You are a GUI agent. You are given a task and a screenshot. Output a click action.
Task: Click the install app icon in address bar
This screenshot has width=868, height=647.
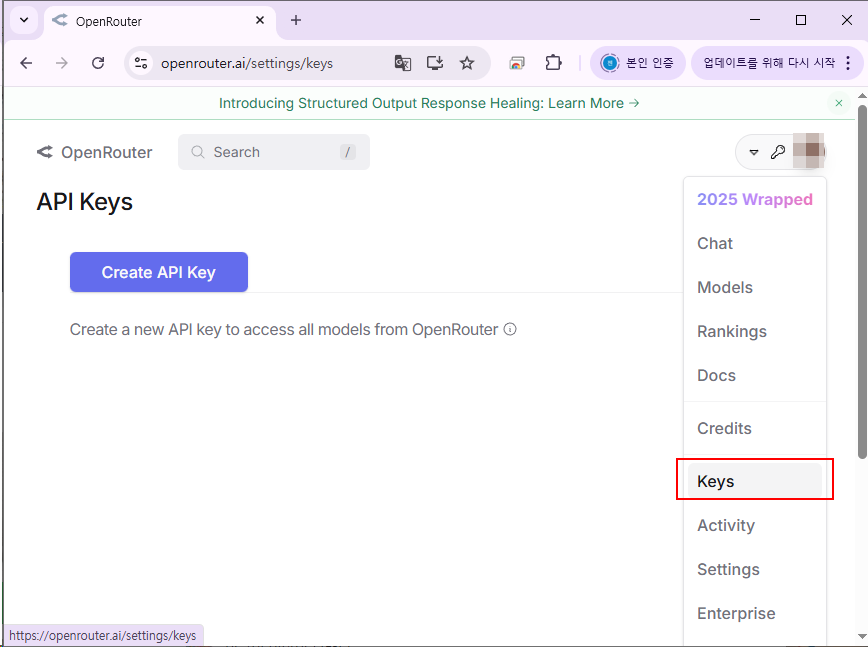(435, 63)
